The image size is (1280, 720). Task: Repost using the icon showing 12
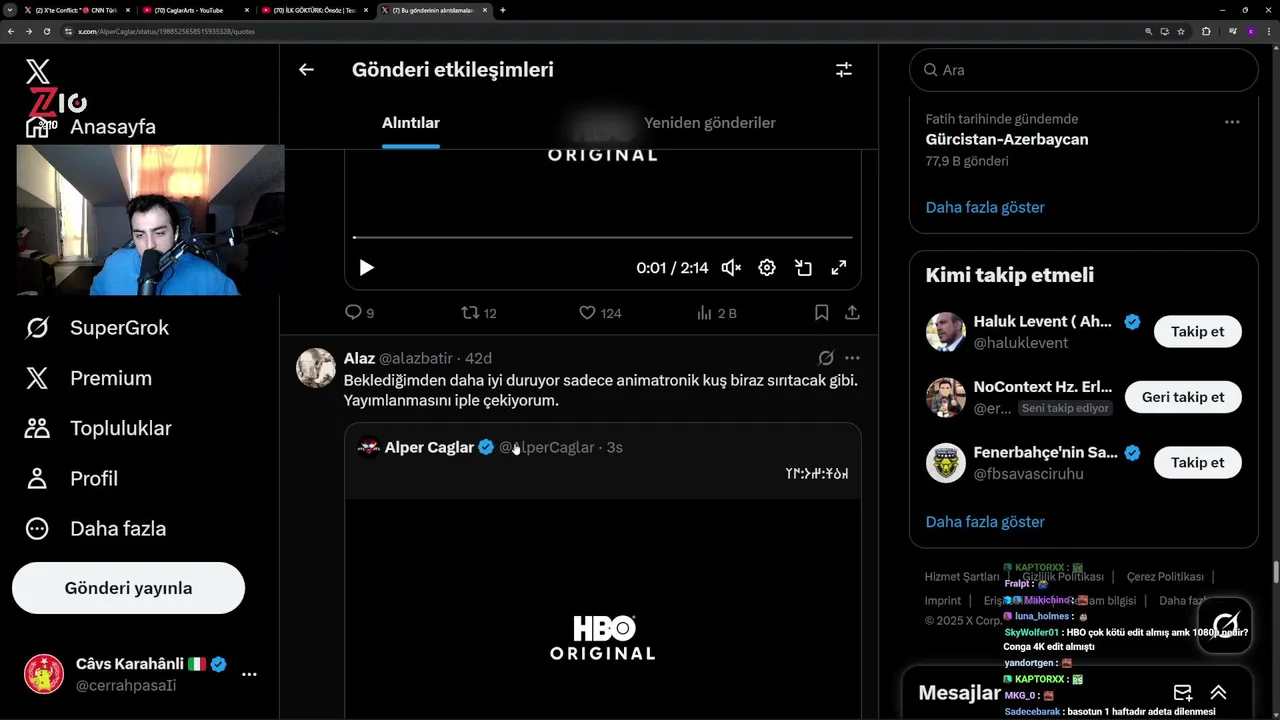click(478, 313)
